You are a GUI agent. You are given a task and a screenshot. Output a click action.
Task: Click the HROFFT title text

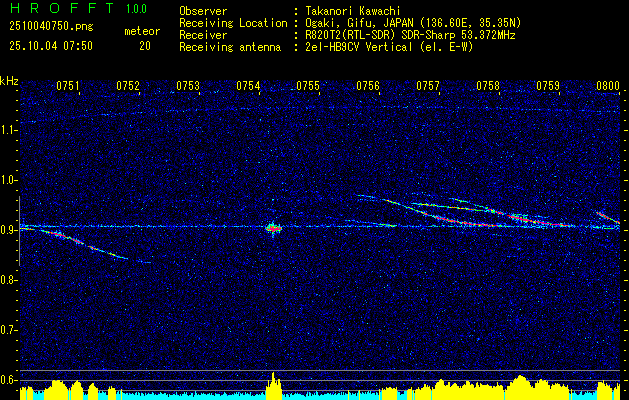click(x=61, y=8)
